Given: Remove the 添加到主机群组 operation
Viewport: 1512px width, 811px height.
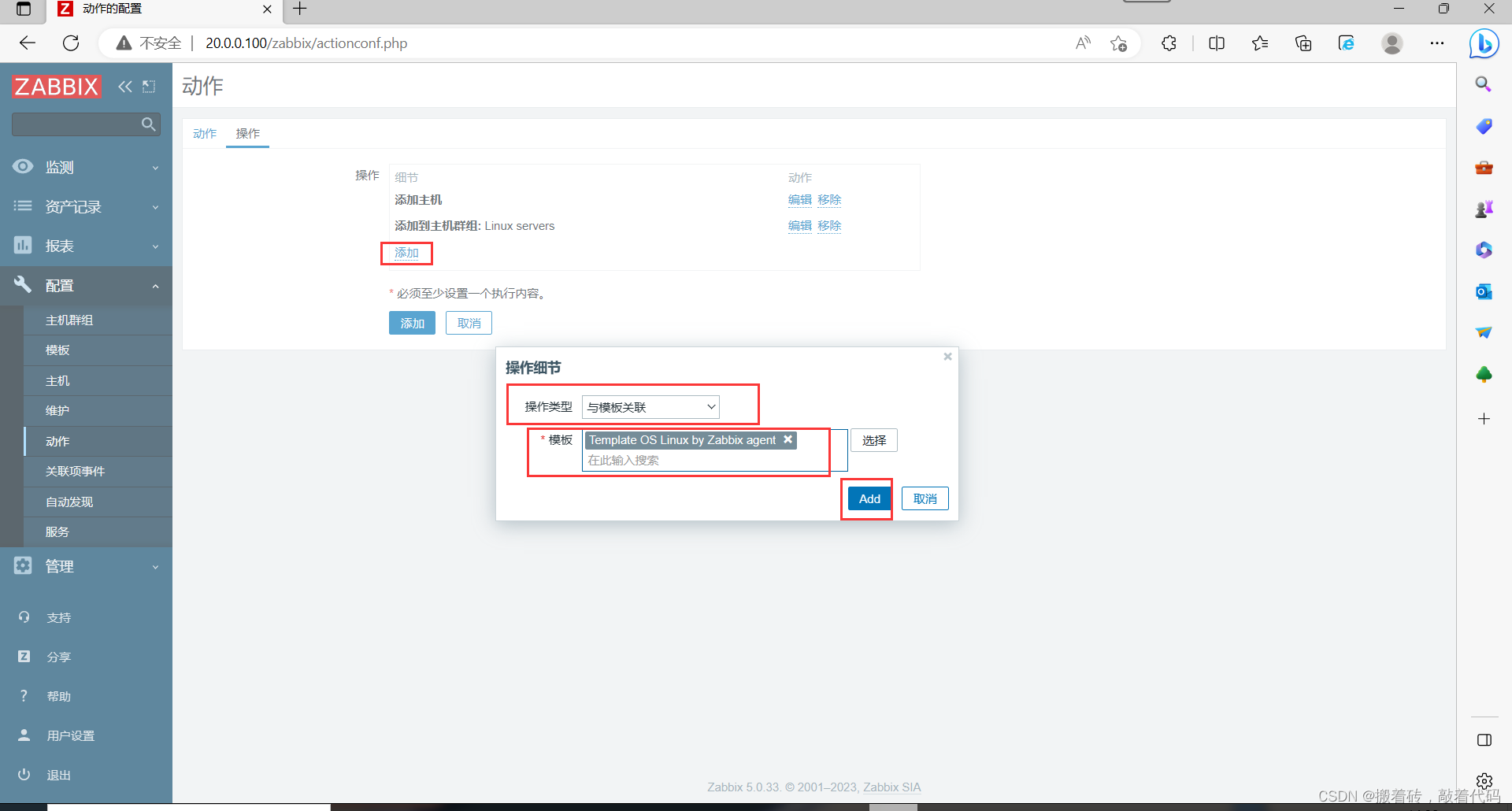Looking at the screenshot, I should (x=829, y=225).
